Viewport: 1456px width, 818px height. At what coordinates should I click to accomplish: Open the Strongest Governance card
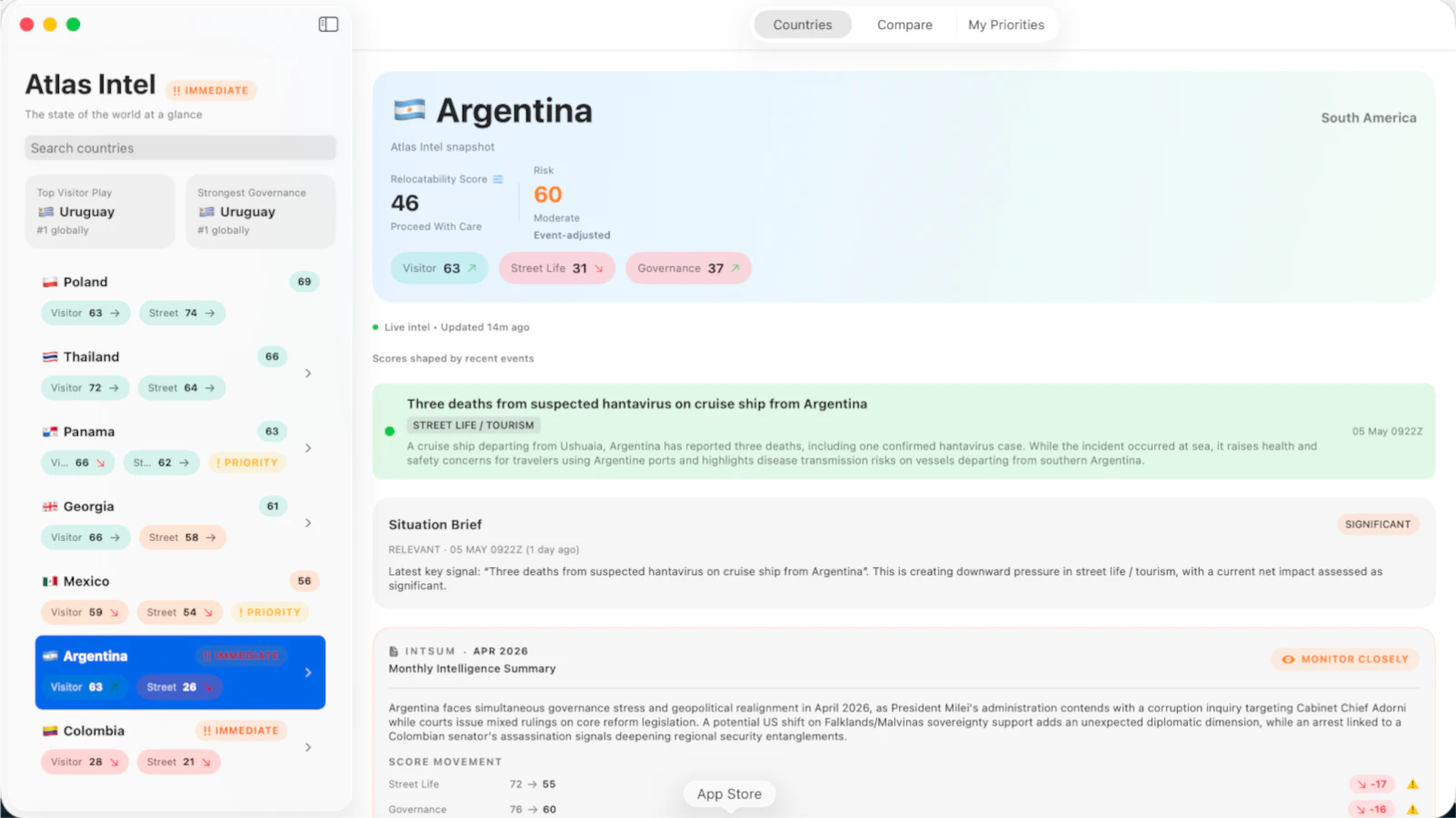[x=261, y=211]
